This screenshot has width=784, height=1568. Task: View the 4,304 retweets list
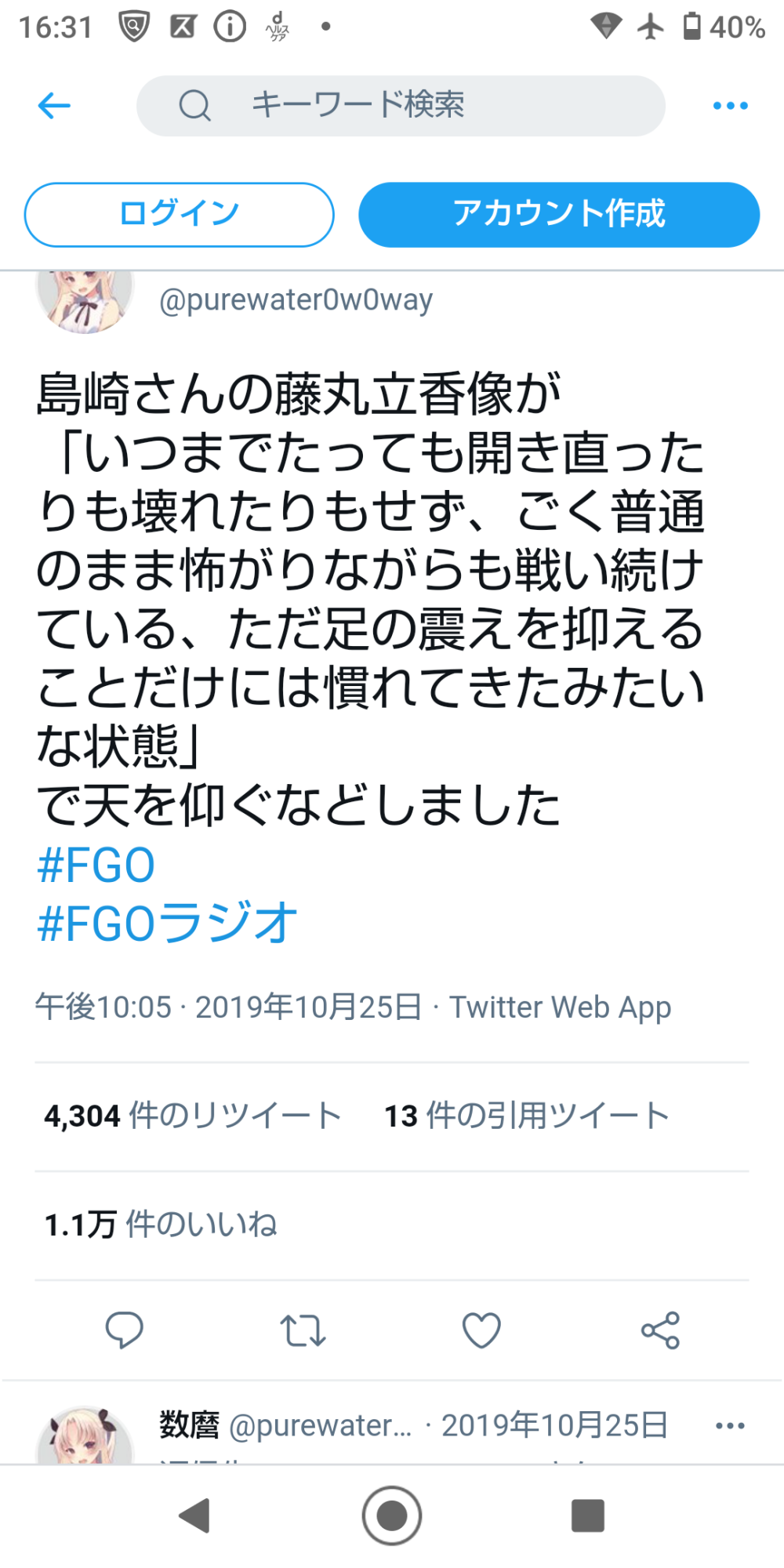[x=192, y=1116]
